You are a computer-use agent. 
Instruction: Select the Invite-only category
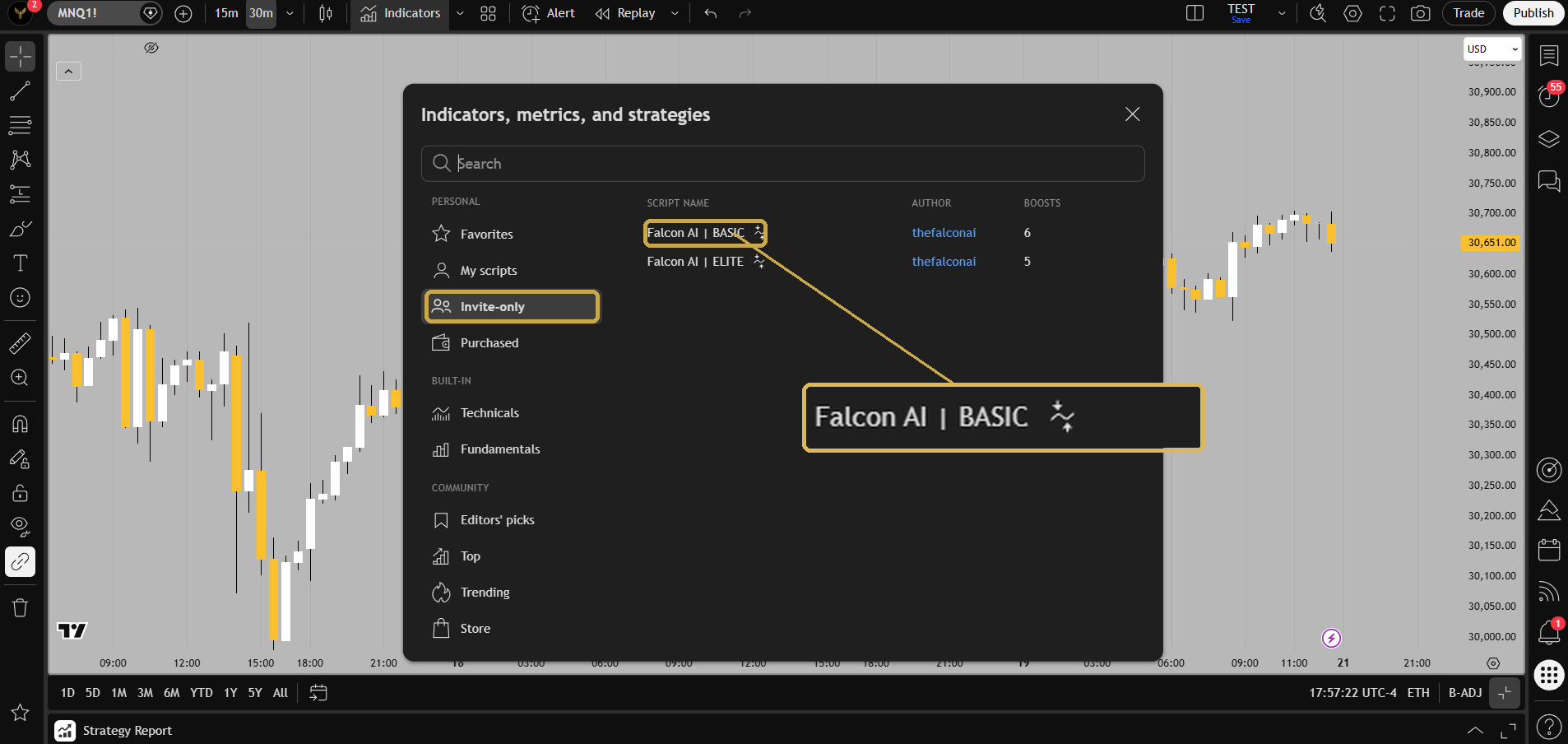click(x=511, y=306)
